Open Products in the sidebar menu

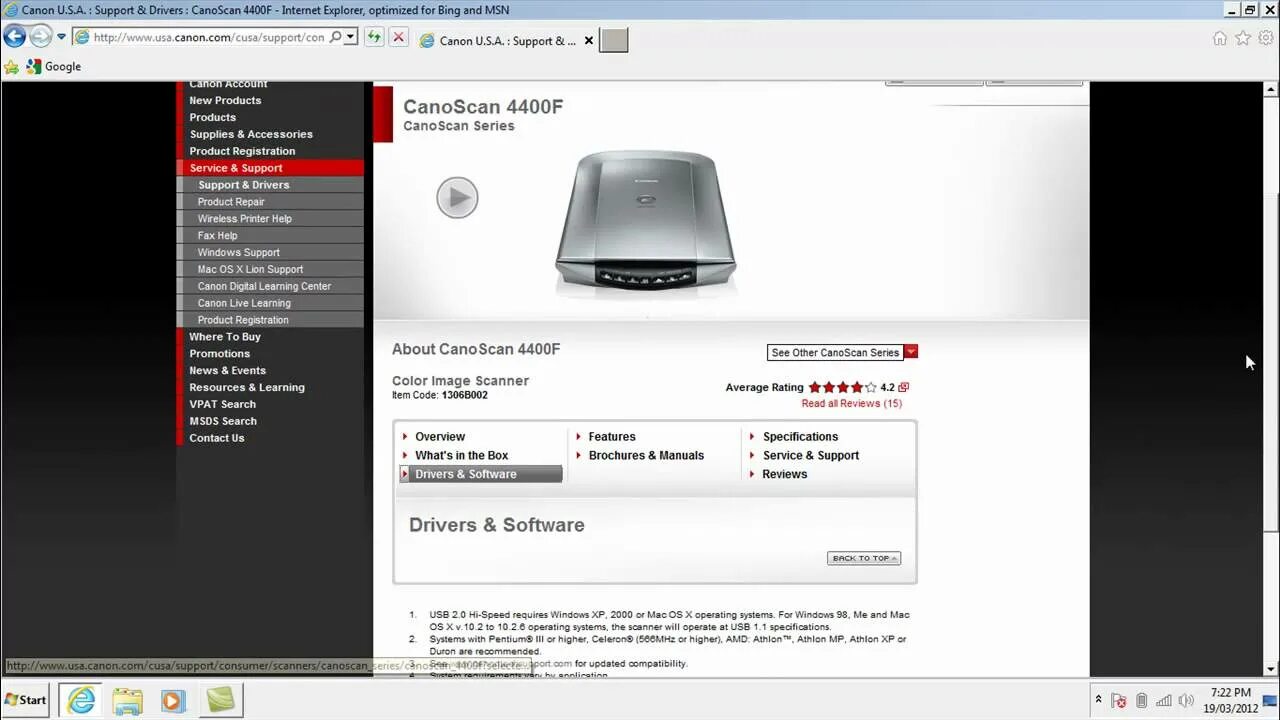(212, 117)
